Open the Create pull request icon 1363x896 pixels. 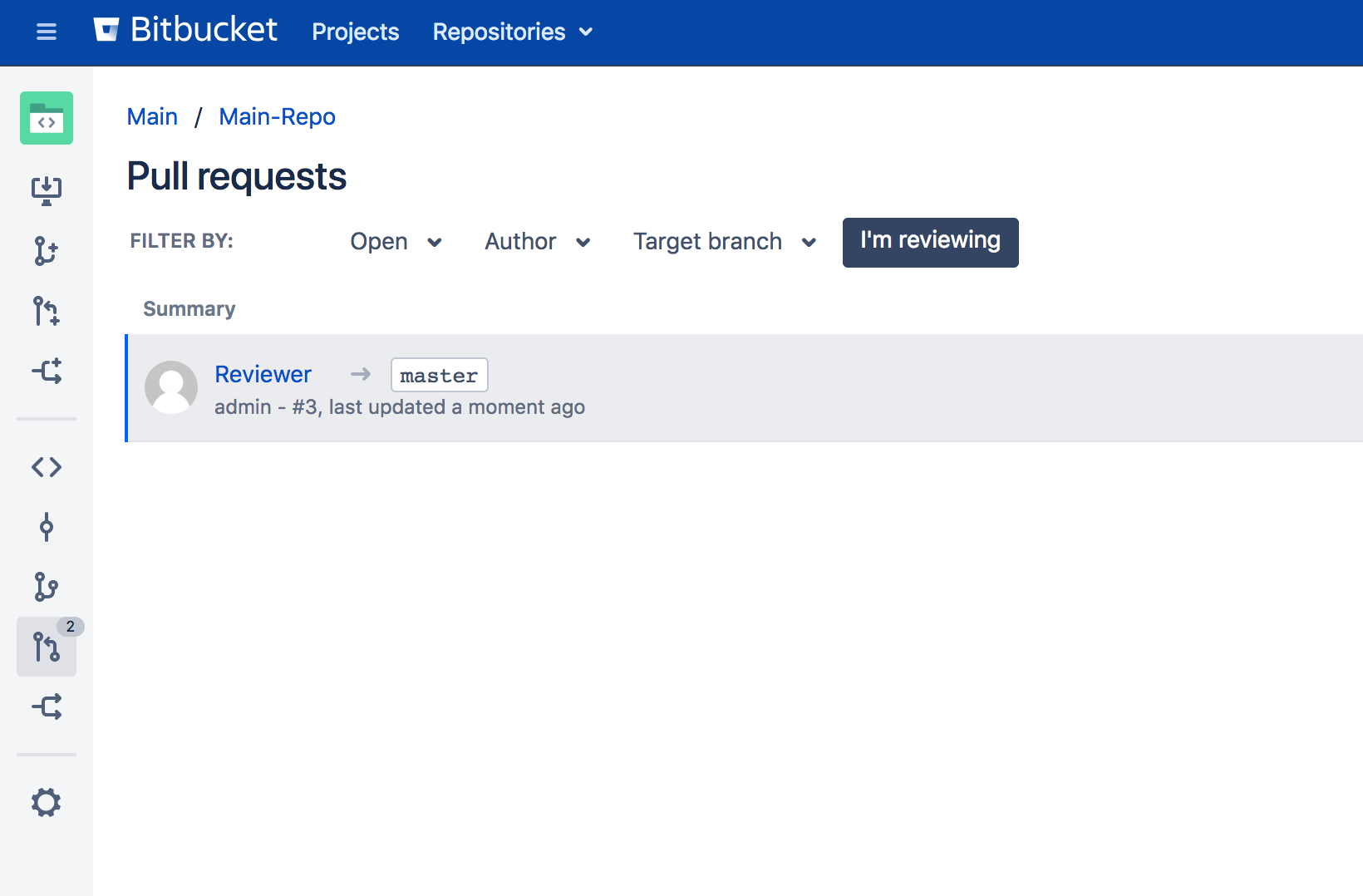(x=47, y=312)
